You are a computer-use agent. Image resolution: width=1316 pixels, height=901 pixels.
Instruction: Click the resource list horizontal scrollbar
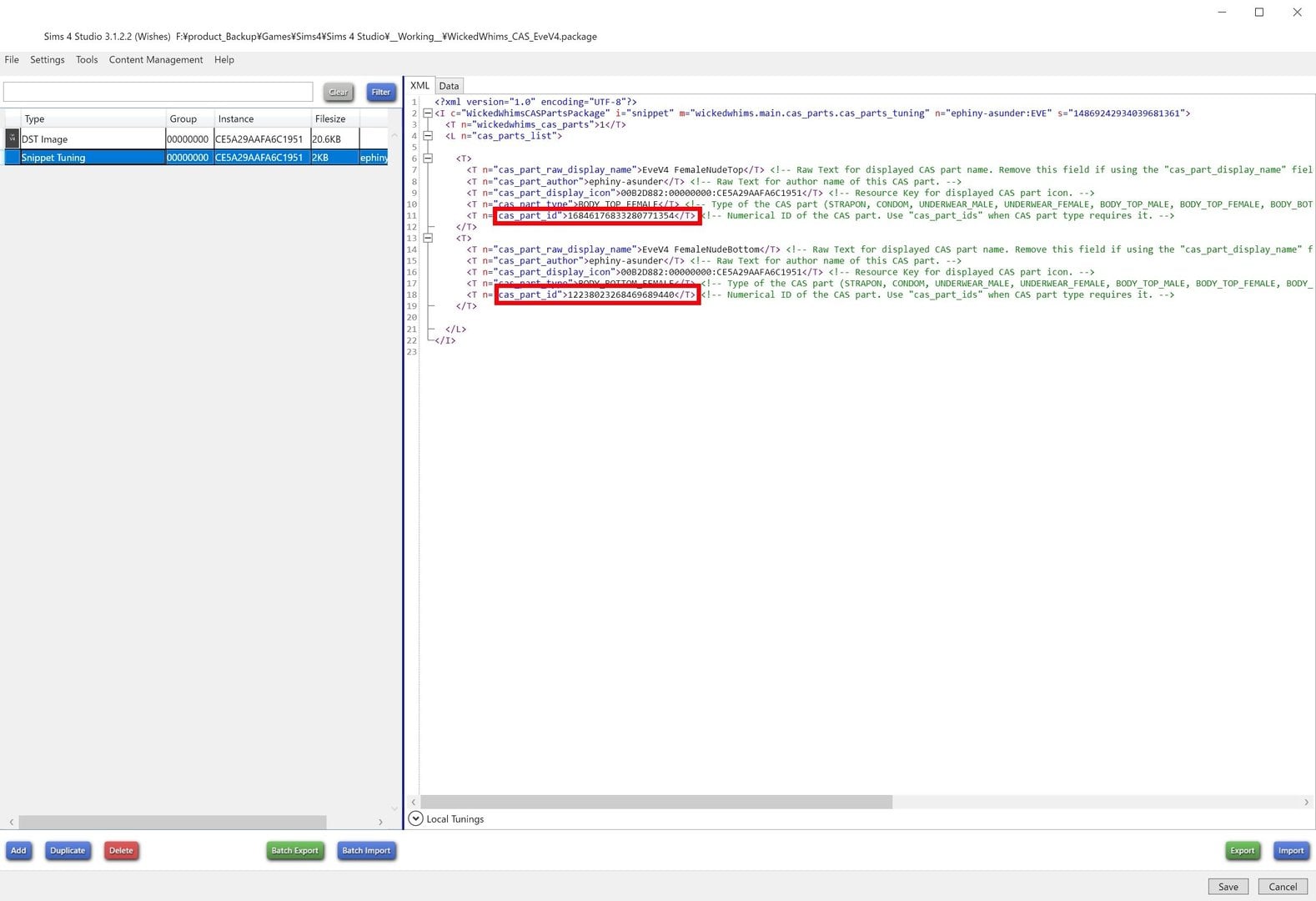(173, 823)
